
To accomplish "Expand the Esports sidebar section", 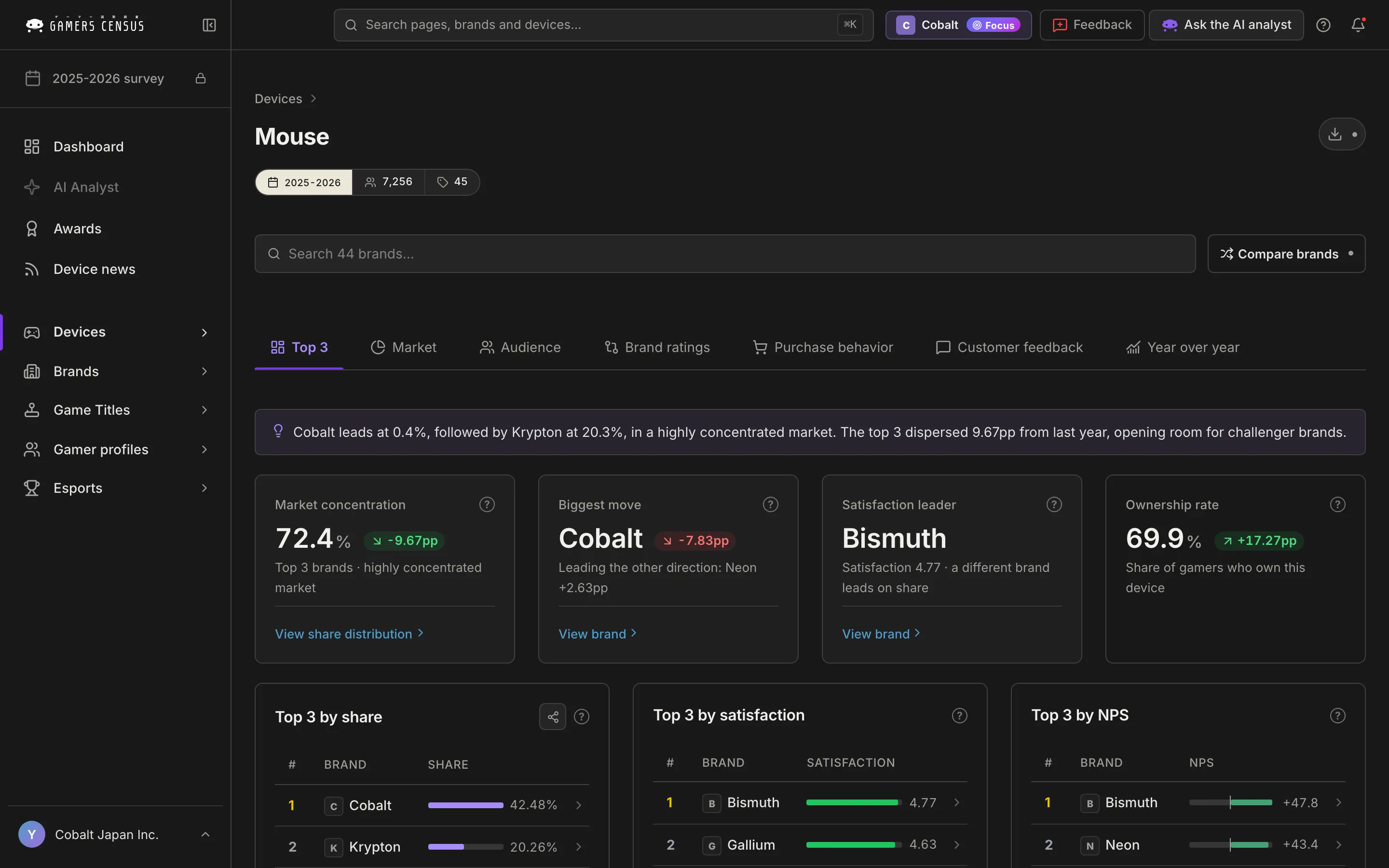I will 115,488.
